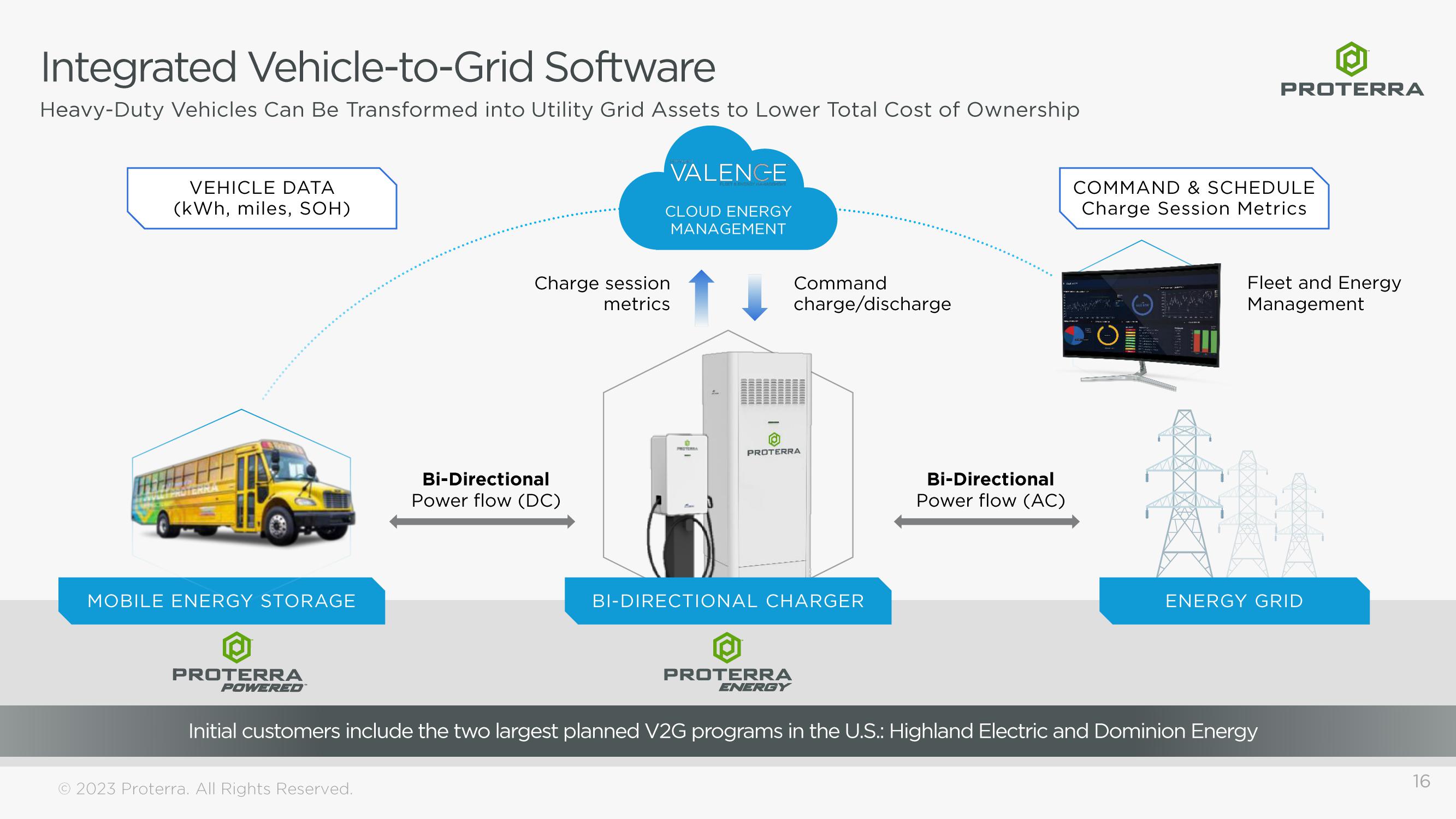
Task: Click the VEHICLE DATA callout box
Action: coord(262,198)
